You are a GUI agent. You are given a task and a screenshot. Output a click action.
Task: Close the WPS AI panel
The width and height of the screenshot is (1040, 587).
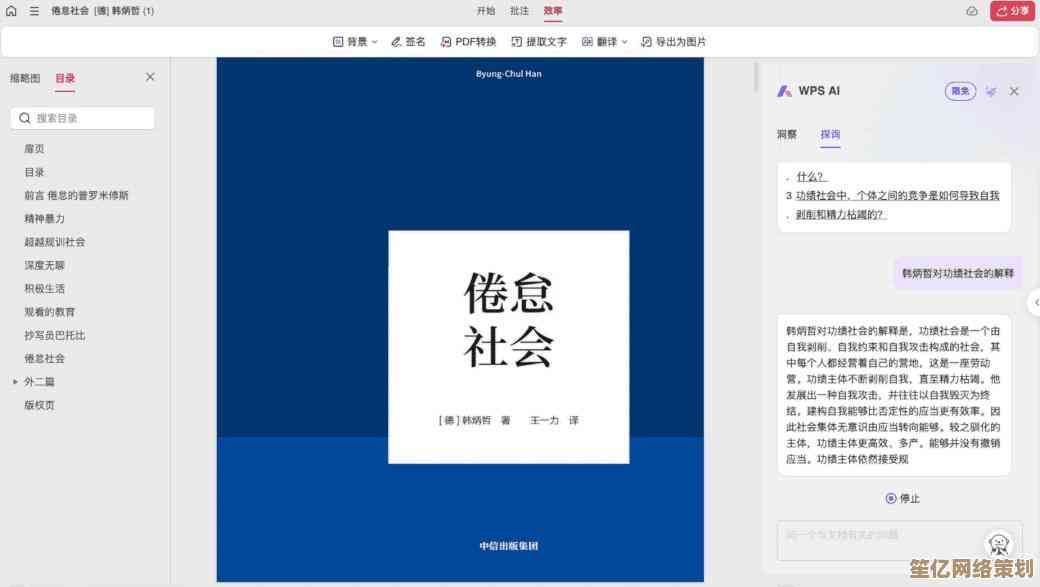click(x=1014, y=91)
